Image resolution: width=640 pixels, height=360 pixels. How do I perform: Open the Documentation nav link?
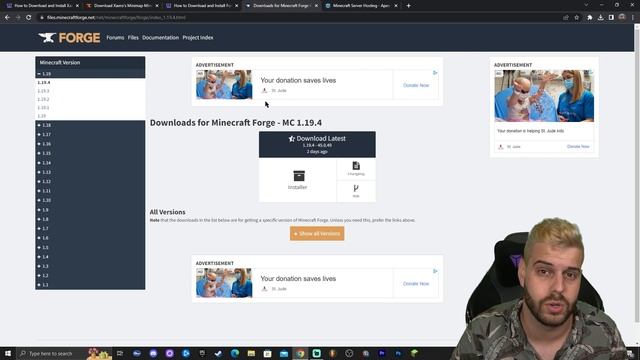point(160,38)
